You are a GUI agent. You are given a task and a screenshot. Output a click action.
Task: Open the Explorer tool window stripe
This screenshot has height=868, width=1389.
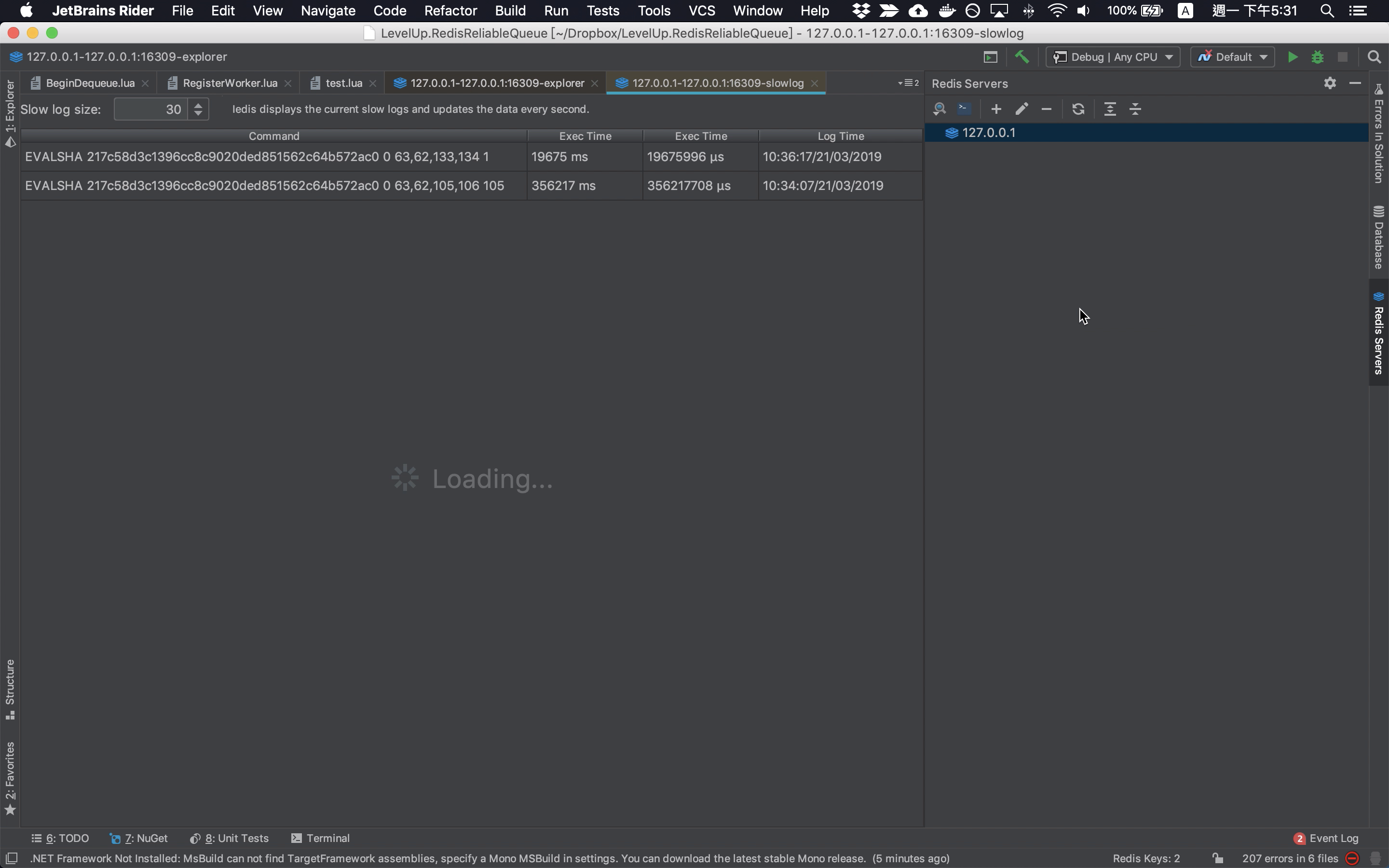pos(10,113)
